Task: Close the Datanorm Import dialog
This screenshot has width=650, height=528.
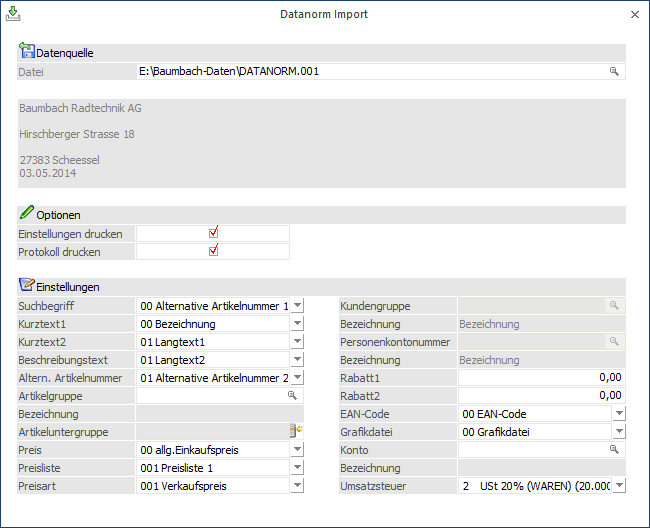Action: 635,15
